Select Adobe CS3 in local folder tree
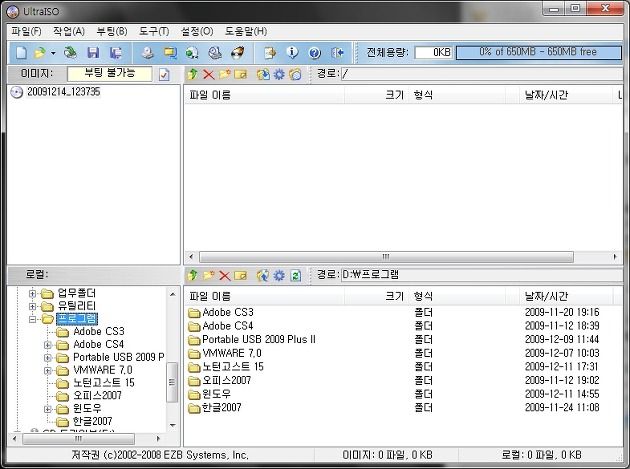This screenshot has width=630, height=469. pos(99,332)
